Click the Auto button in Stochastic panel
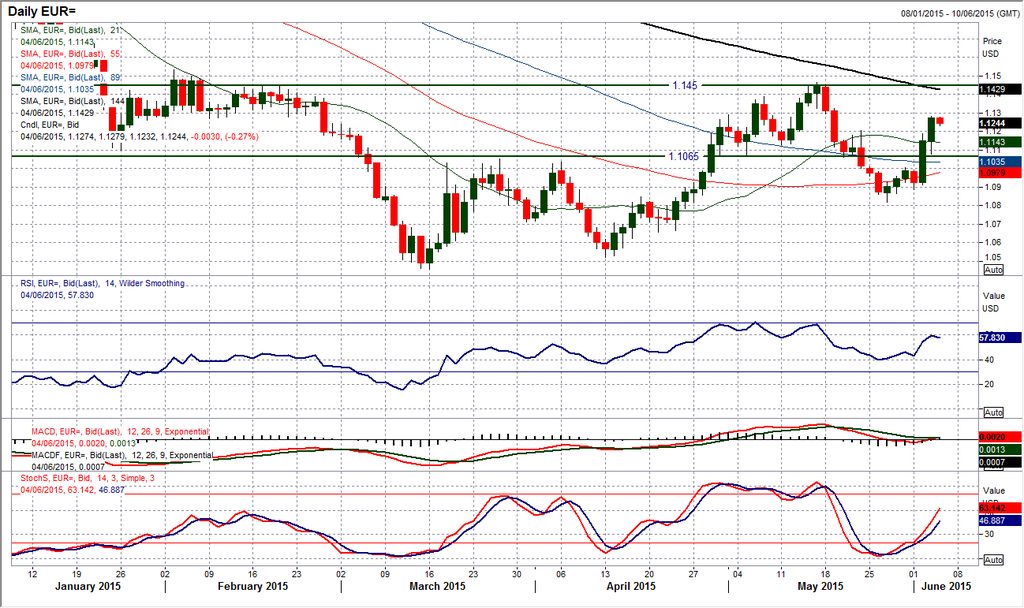Screen dimensions: 1024x608 tap(993, 560)
